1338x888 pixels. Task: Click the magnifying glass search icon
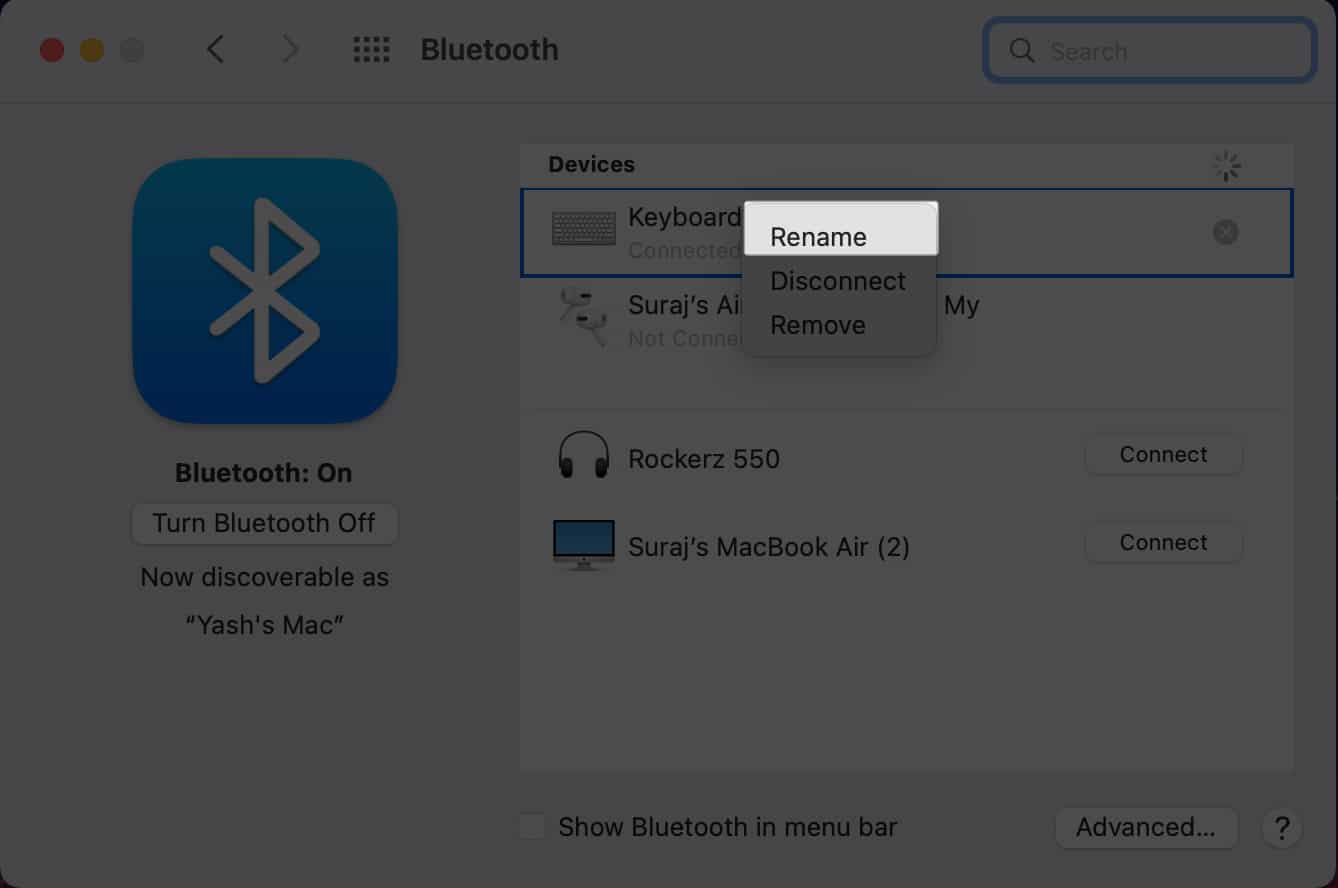(1021, 50)
